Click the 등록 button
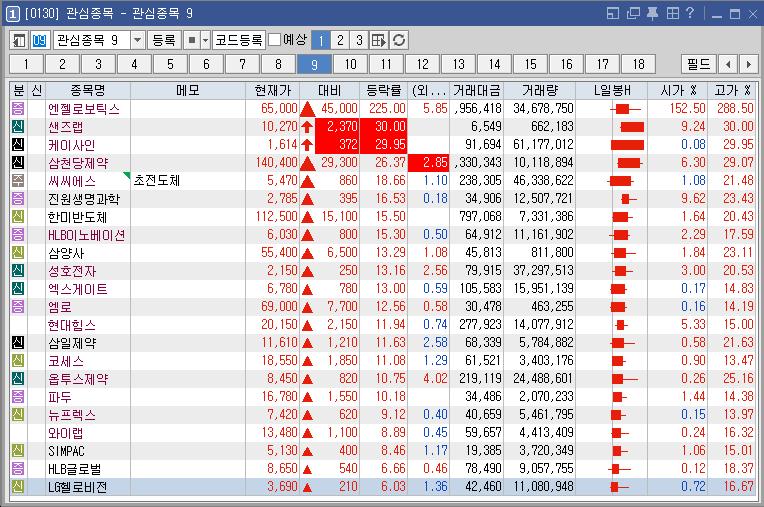The image size is (764, 507). coord(164,40)
